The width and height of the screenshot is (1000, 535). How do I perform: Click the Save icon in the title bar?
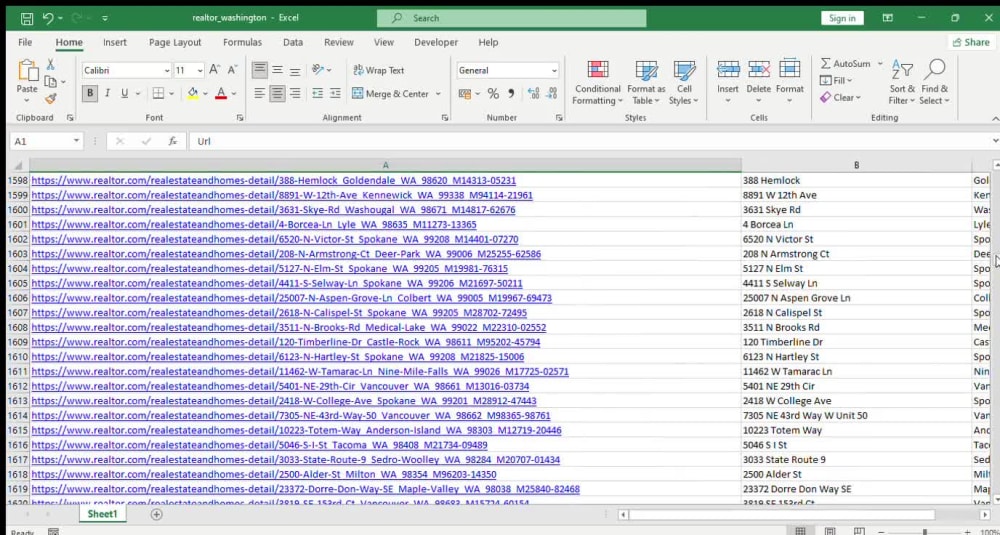27,18
